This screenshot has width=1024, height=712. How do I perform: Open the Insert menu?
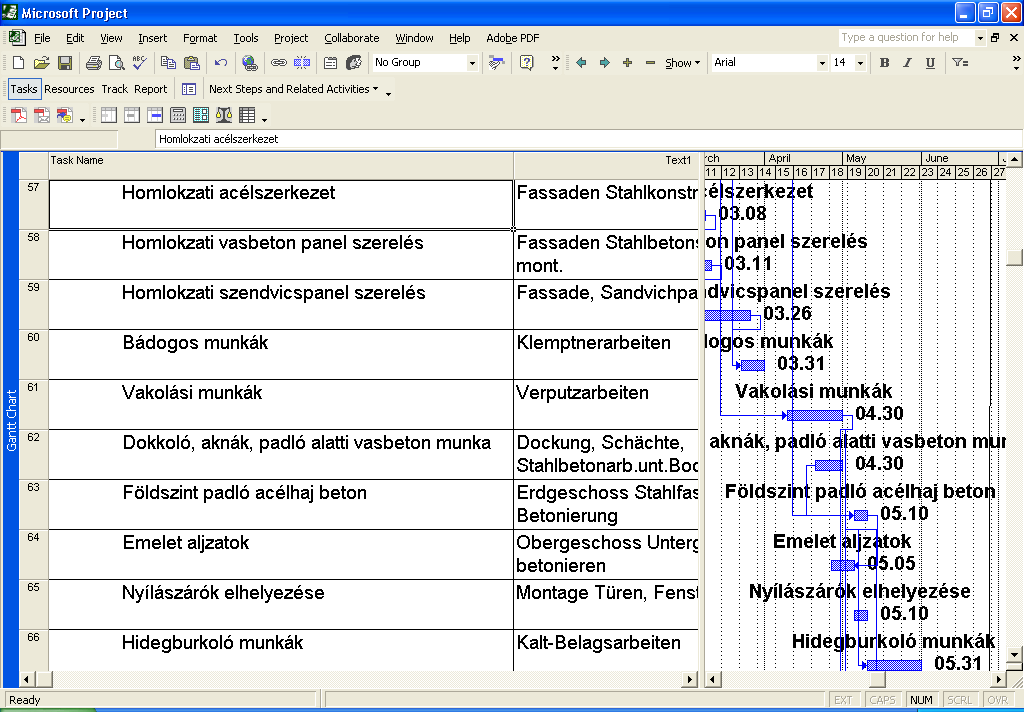tap(152, 38)
